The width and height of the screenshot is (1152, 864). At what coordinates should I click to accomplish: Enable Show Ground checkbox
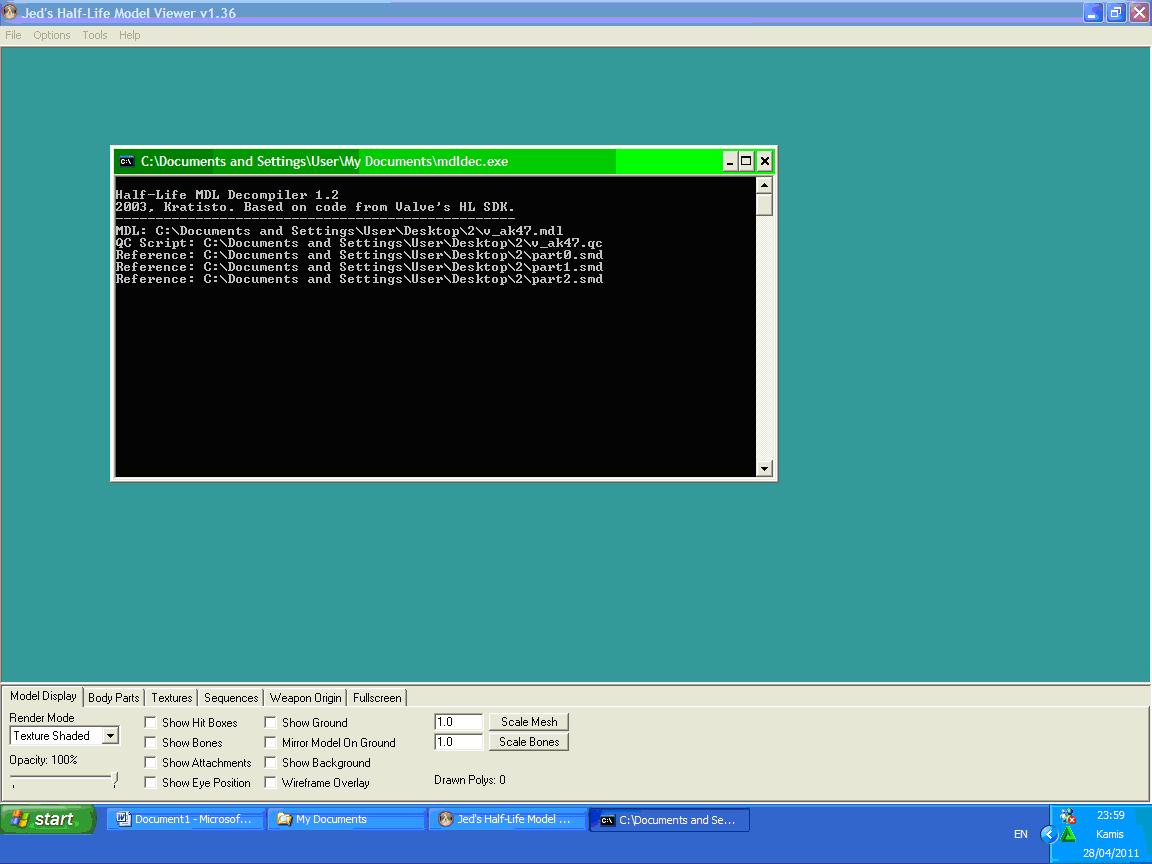pos(270,722)
